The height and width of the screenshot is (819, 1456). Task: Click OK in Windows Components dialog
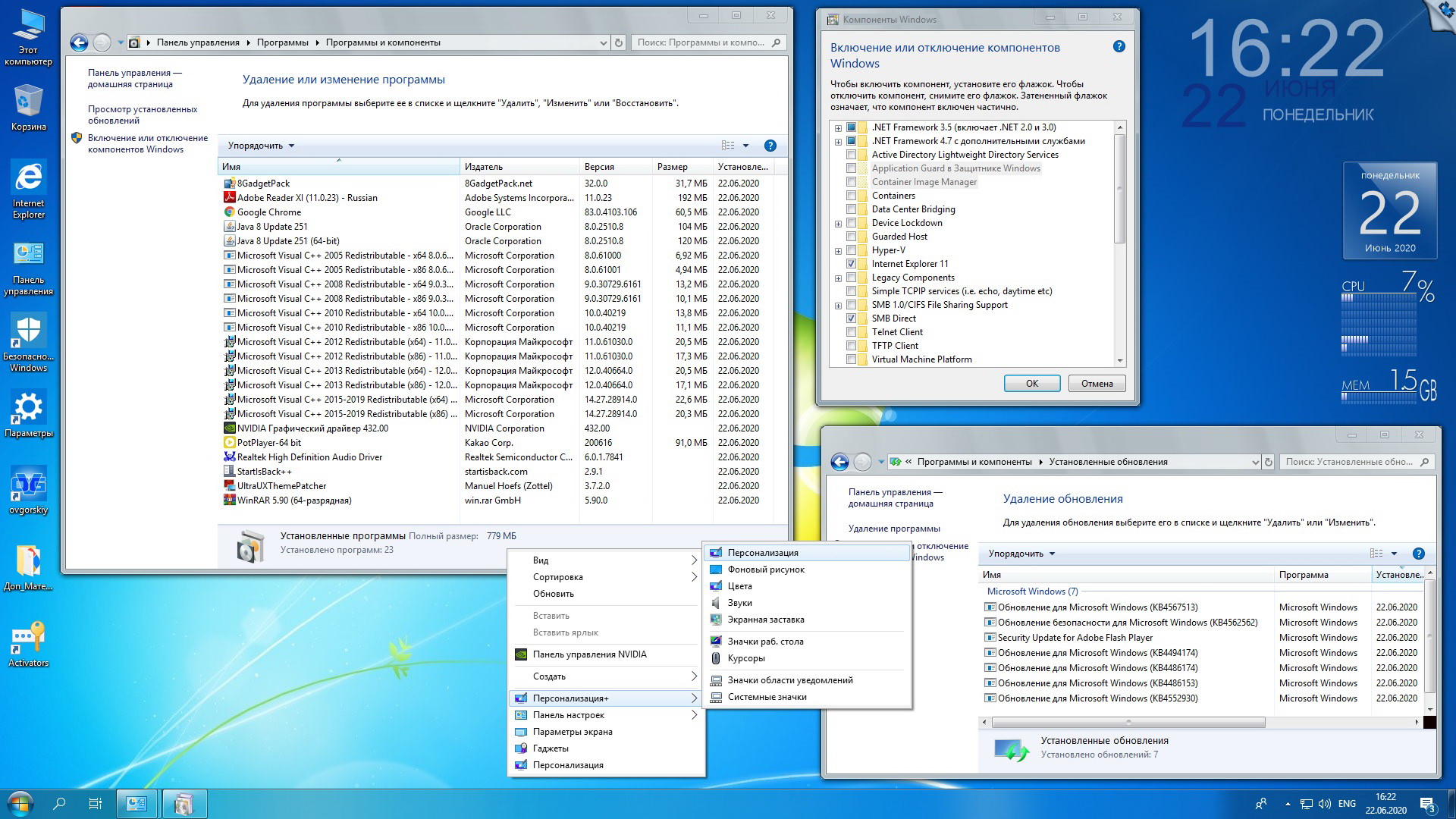[1031, 384]
